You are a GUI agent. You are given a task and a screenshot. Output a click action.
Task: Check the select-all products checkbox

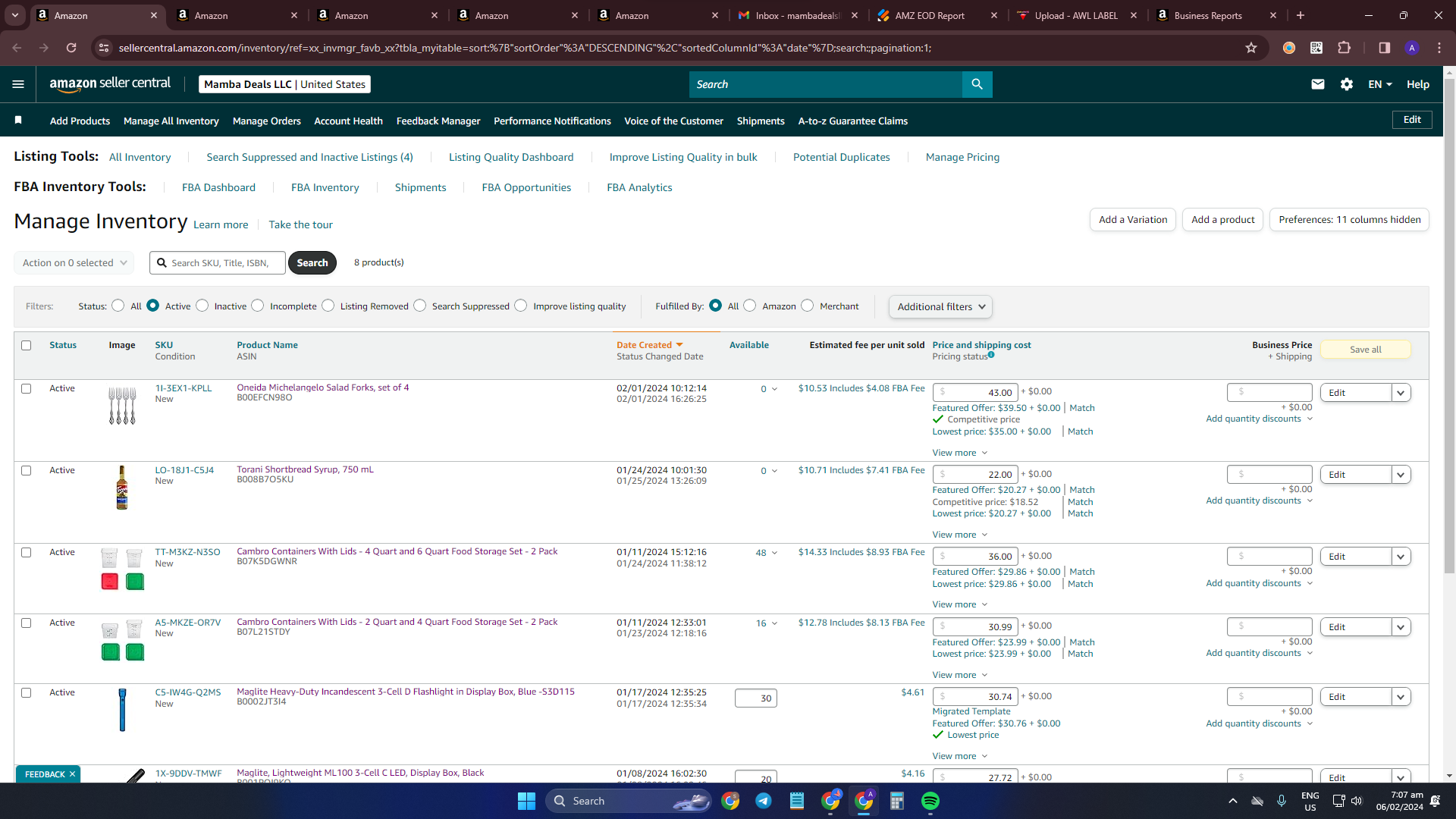click(x=27, y=345)
